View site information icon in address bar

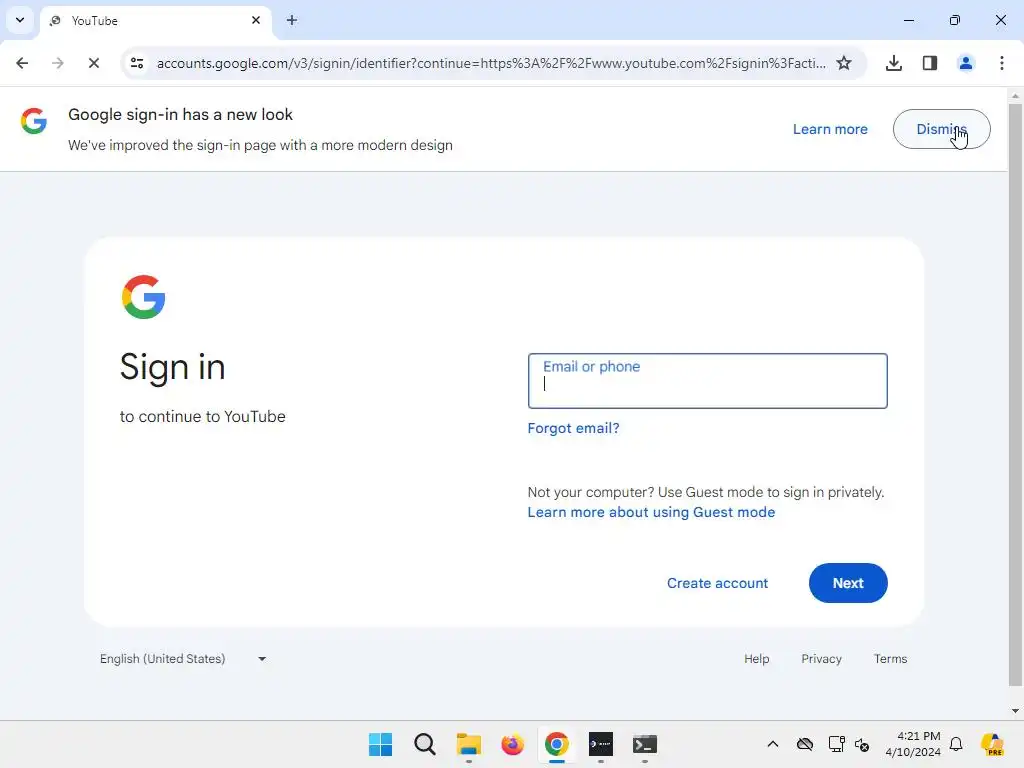137,63
